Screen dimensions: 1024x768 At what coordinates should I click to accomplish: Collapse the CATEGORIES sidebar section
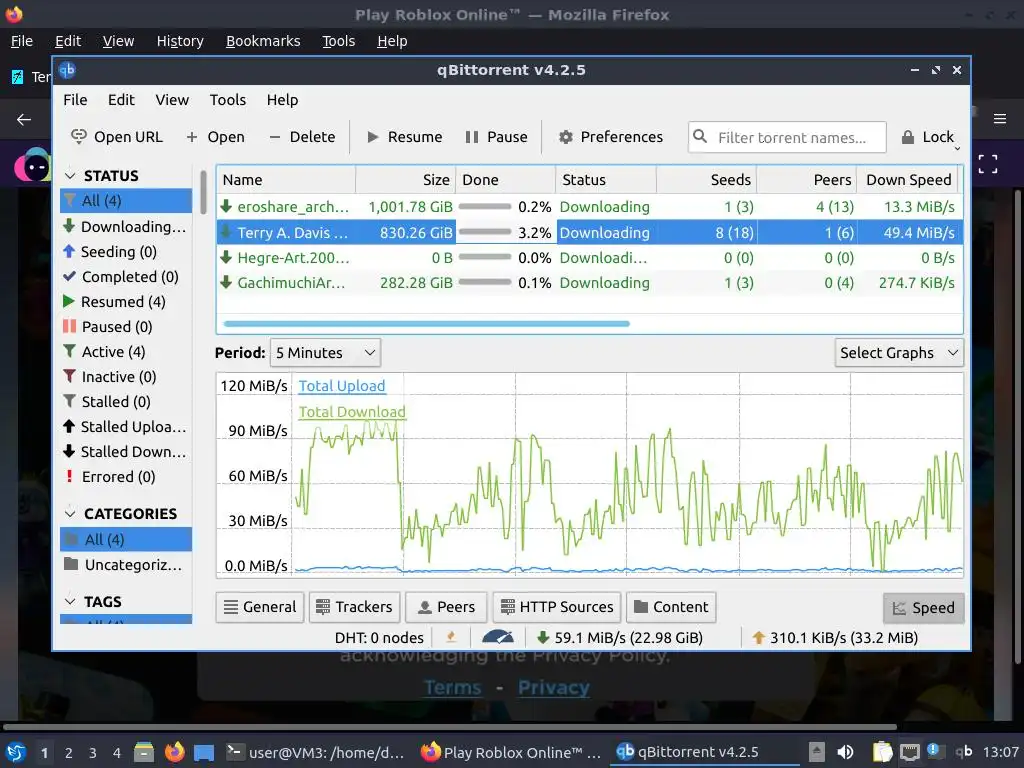[x=70, y=514]
